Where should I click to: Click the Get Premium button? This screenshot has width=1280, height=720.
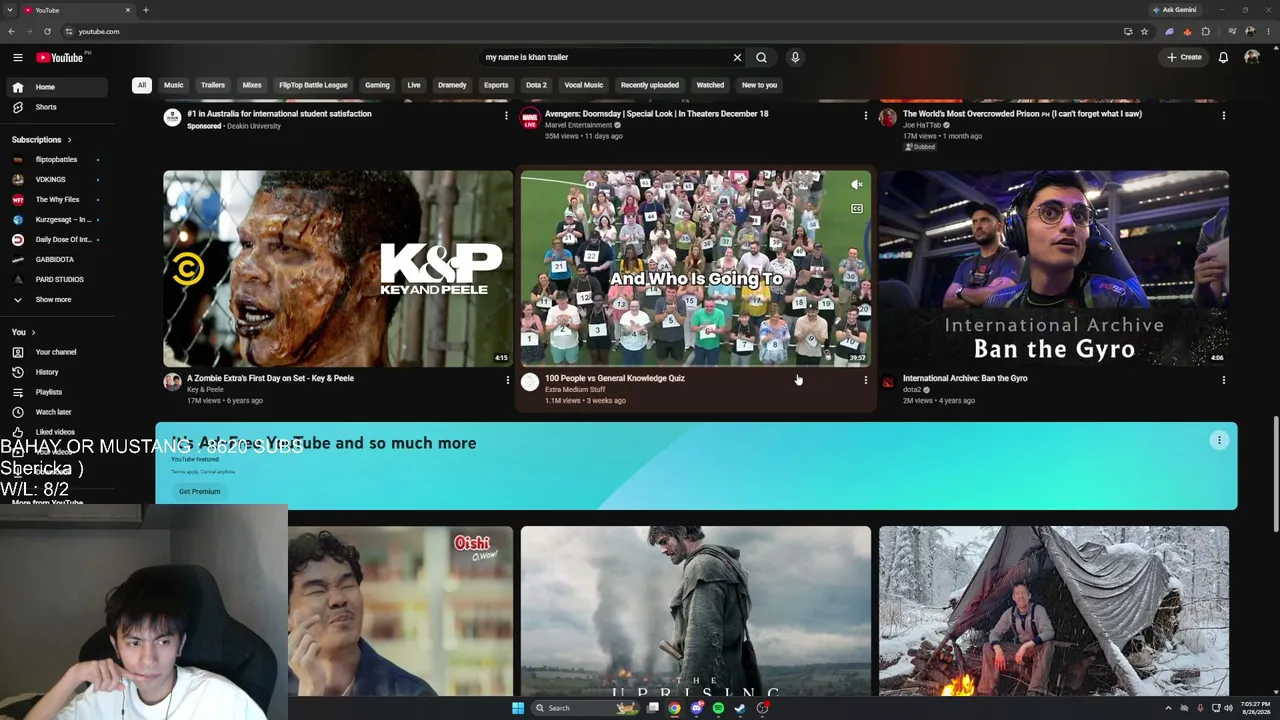pyautogui.click(x=199, y=491)
